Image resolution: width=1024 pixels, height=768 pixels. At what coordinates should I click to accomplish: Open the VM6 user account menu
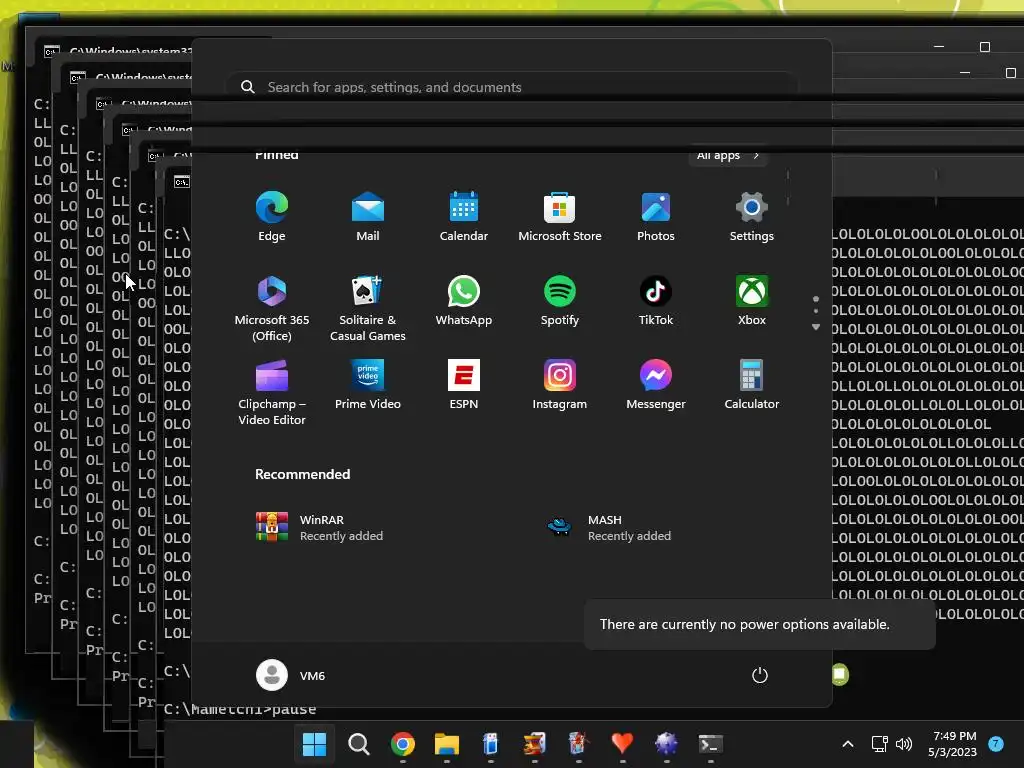pos(291,675)
